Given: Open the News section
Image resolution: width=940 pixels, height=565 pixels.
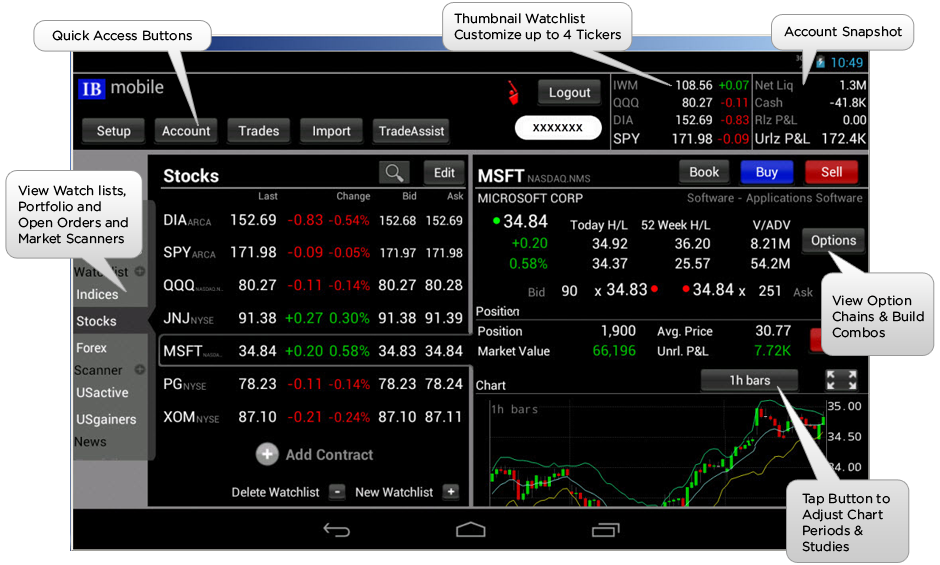Looking at the screenshot, I should coord(91,442).
